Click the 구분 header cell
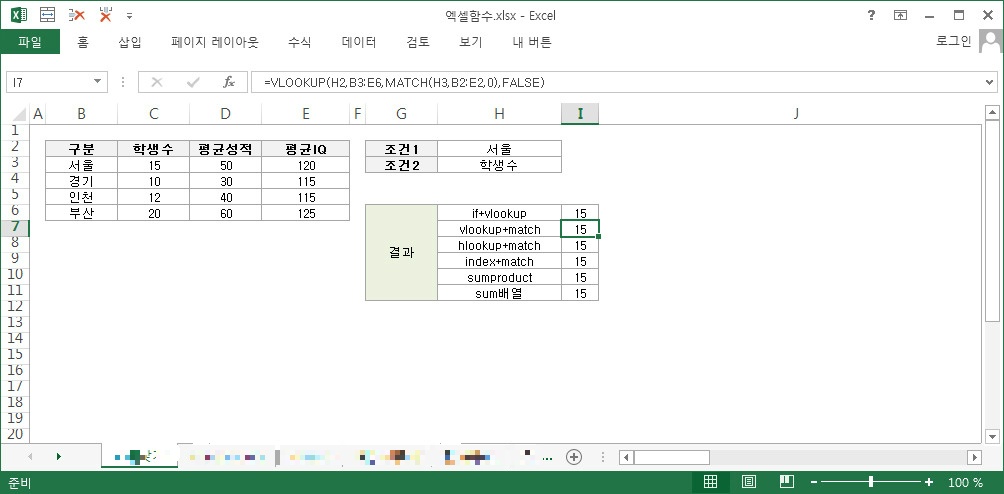 (81, 149)
